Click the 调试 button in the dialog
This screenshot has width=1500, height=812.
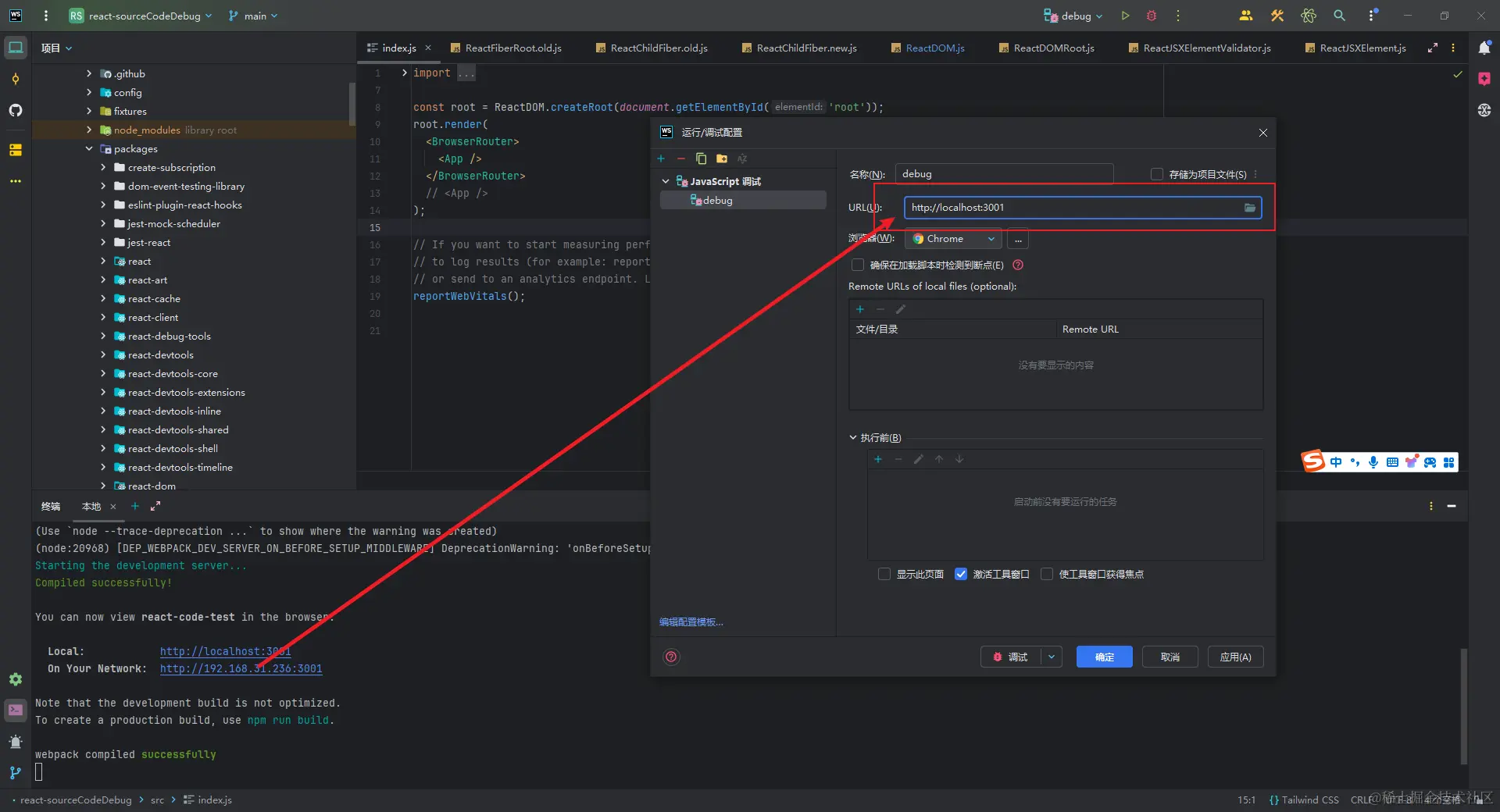coord(1011,657)
